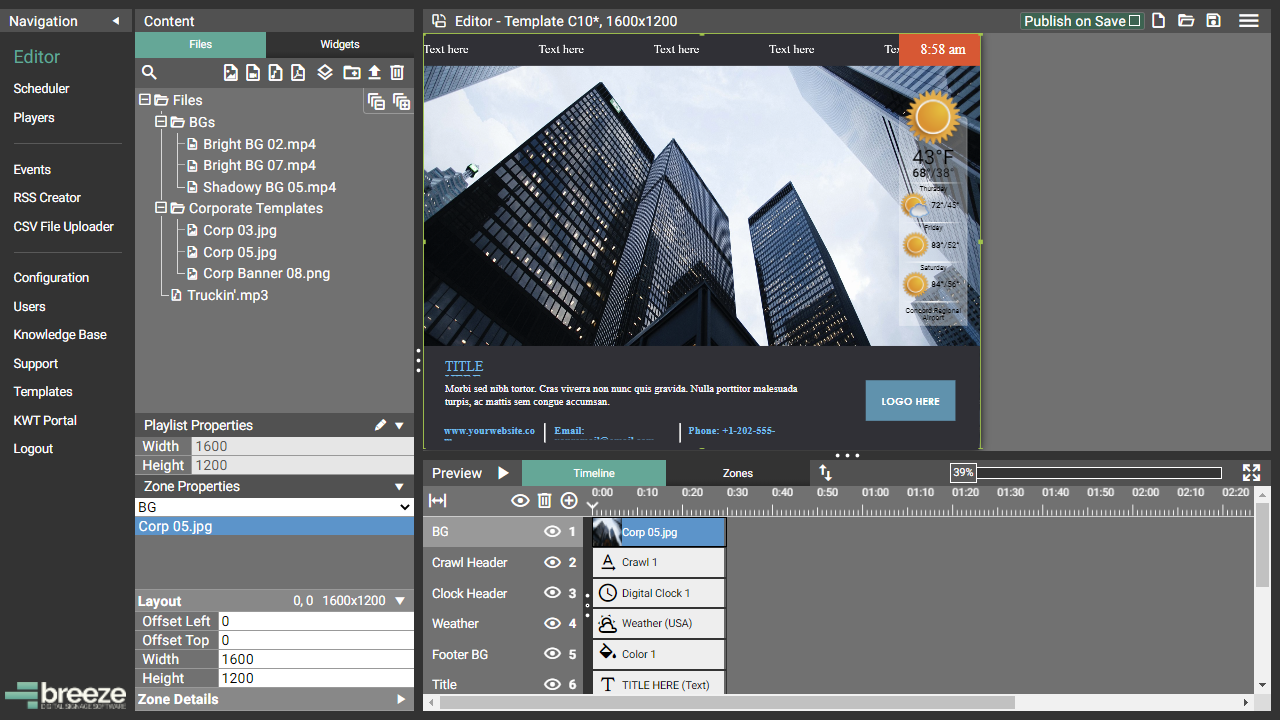Play the template preview
Image resolution: width=1280 pixels, height=720 pixels.
(x=503, y=473)
